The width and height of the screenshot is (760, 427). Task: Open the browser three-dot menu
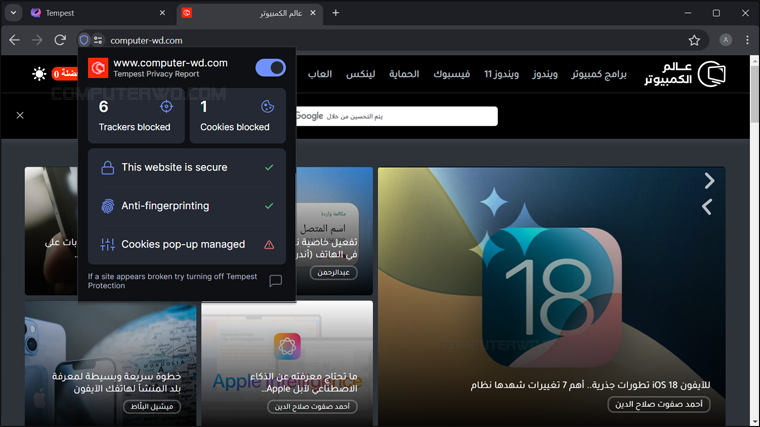click(747, 40)
